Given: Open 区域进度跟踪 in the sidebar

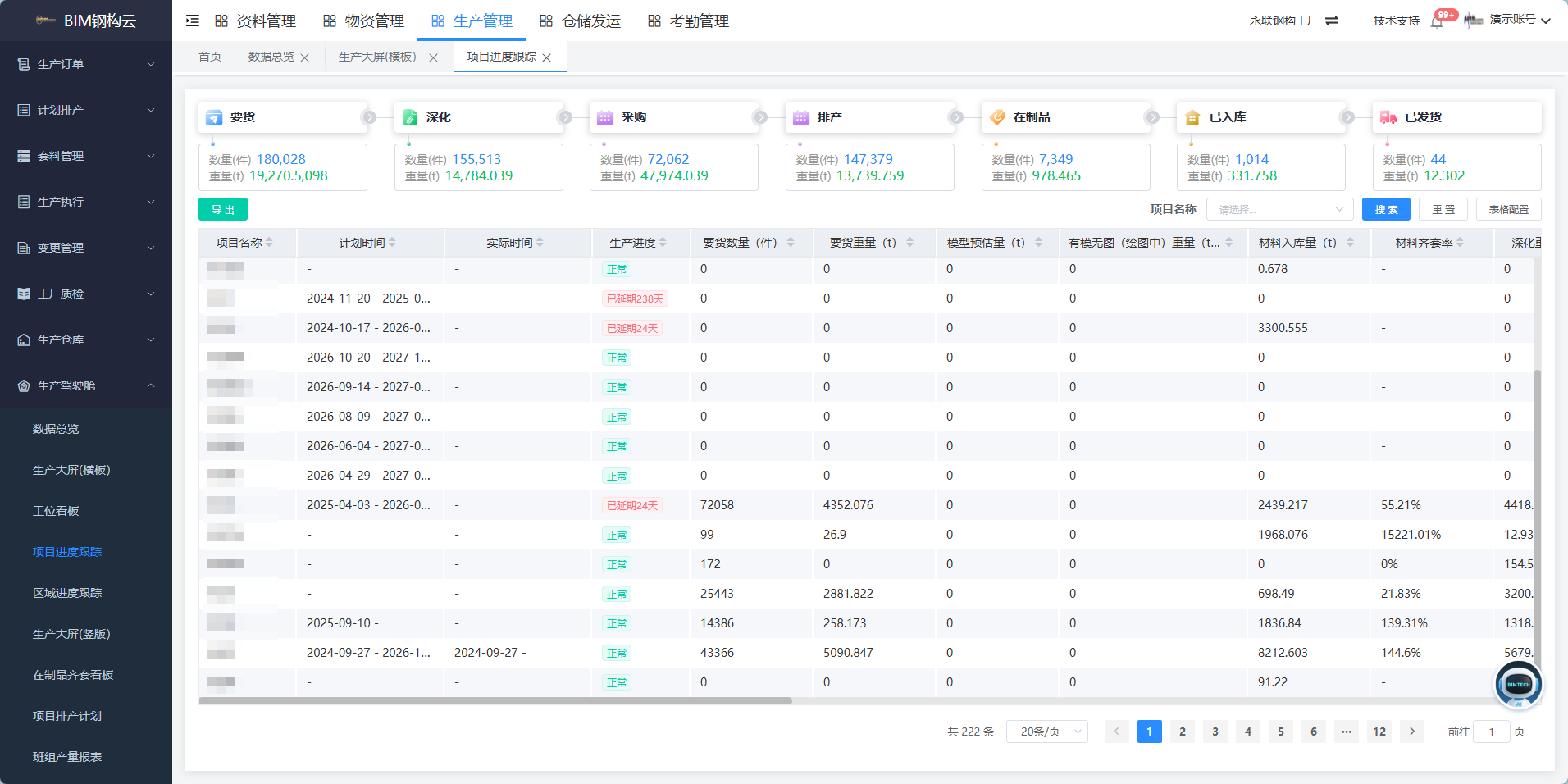Looking at the screenshot, I should point(67,593).
